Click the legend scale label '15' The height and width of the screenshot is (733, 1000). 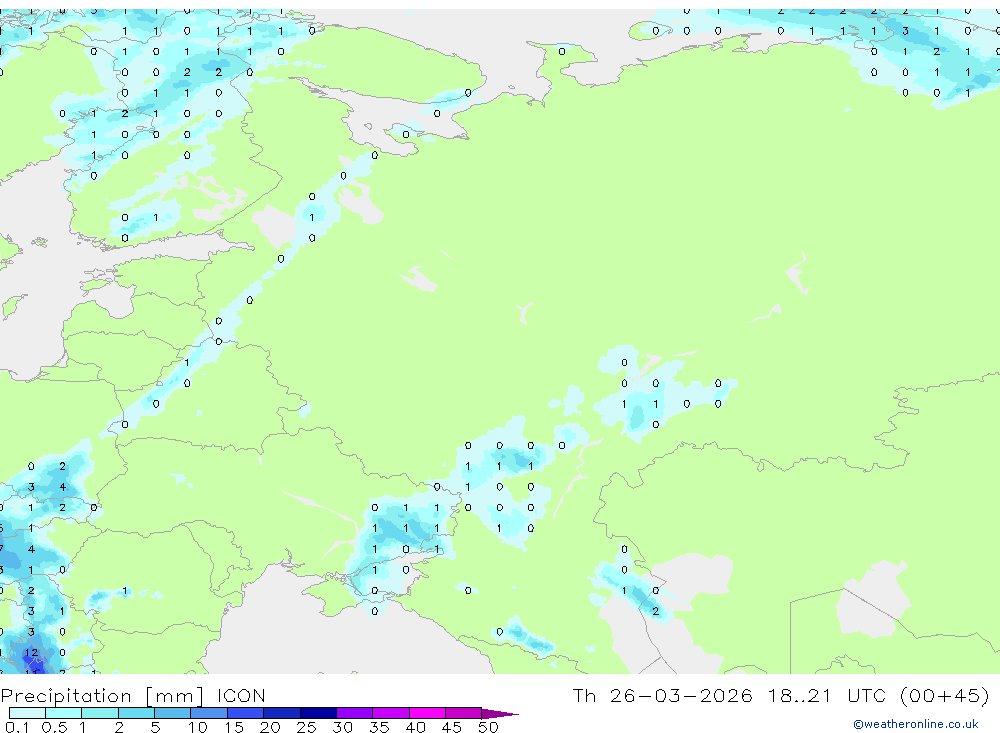(x=234, y=727)
